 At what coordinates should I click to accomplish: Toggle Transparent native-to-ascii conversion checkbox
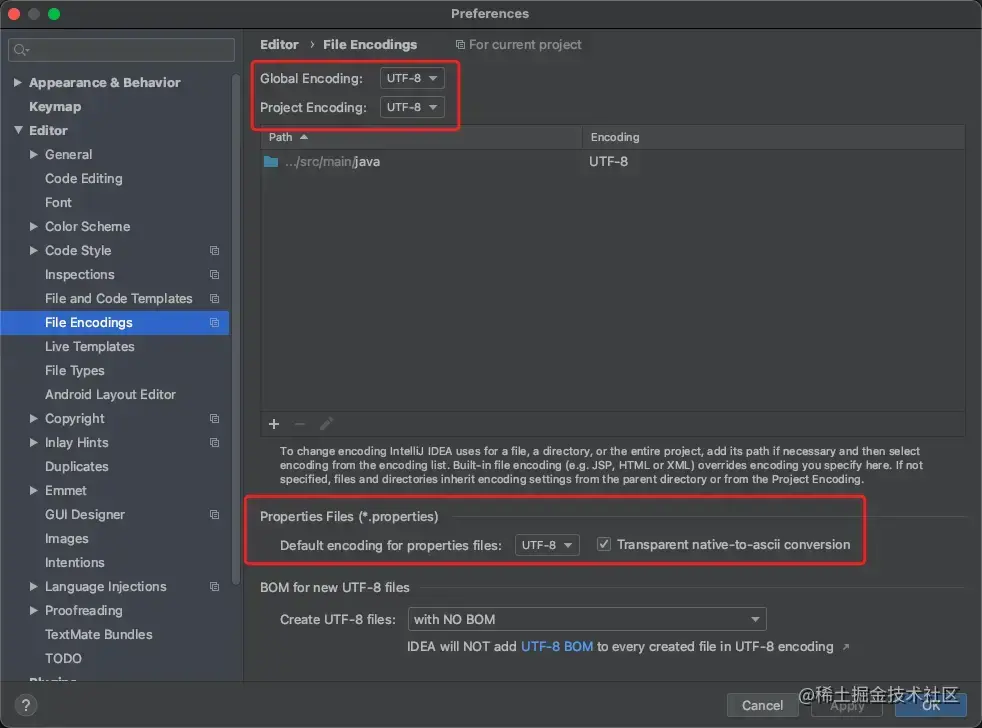tap(604, 544)
